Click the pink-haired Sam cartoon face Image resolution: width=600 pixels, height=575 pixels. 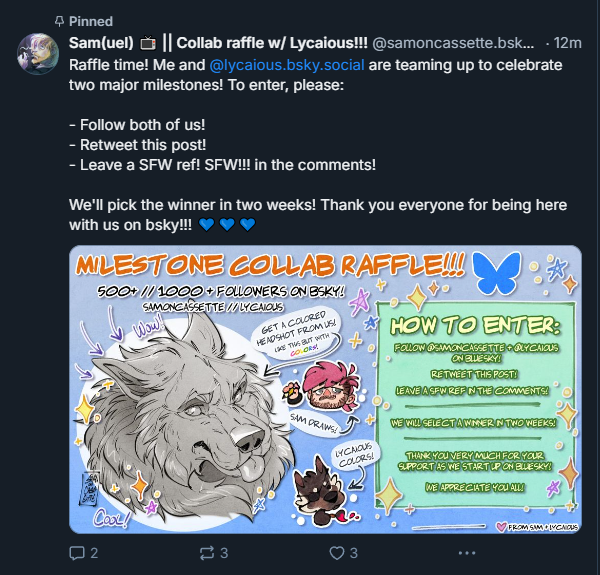(x=330, y=386)
